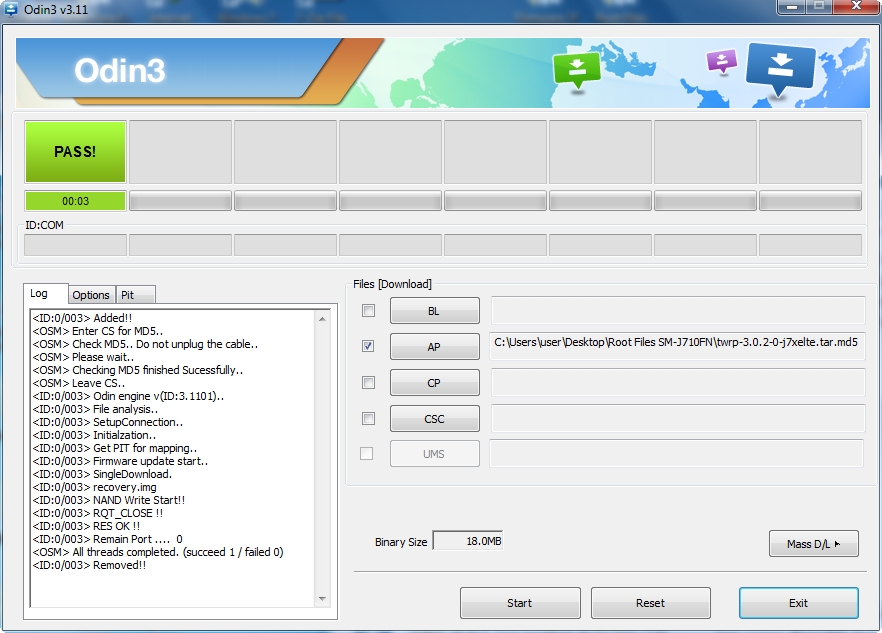Maximize the Odin3 v3.11 window

point(820,7)
